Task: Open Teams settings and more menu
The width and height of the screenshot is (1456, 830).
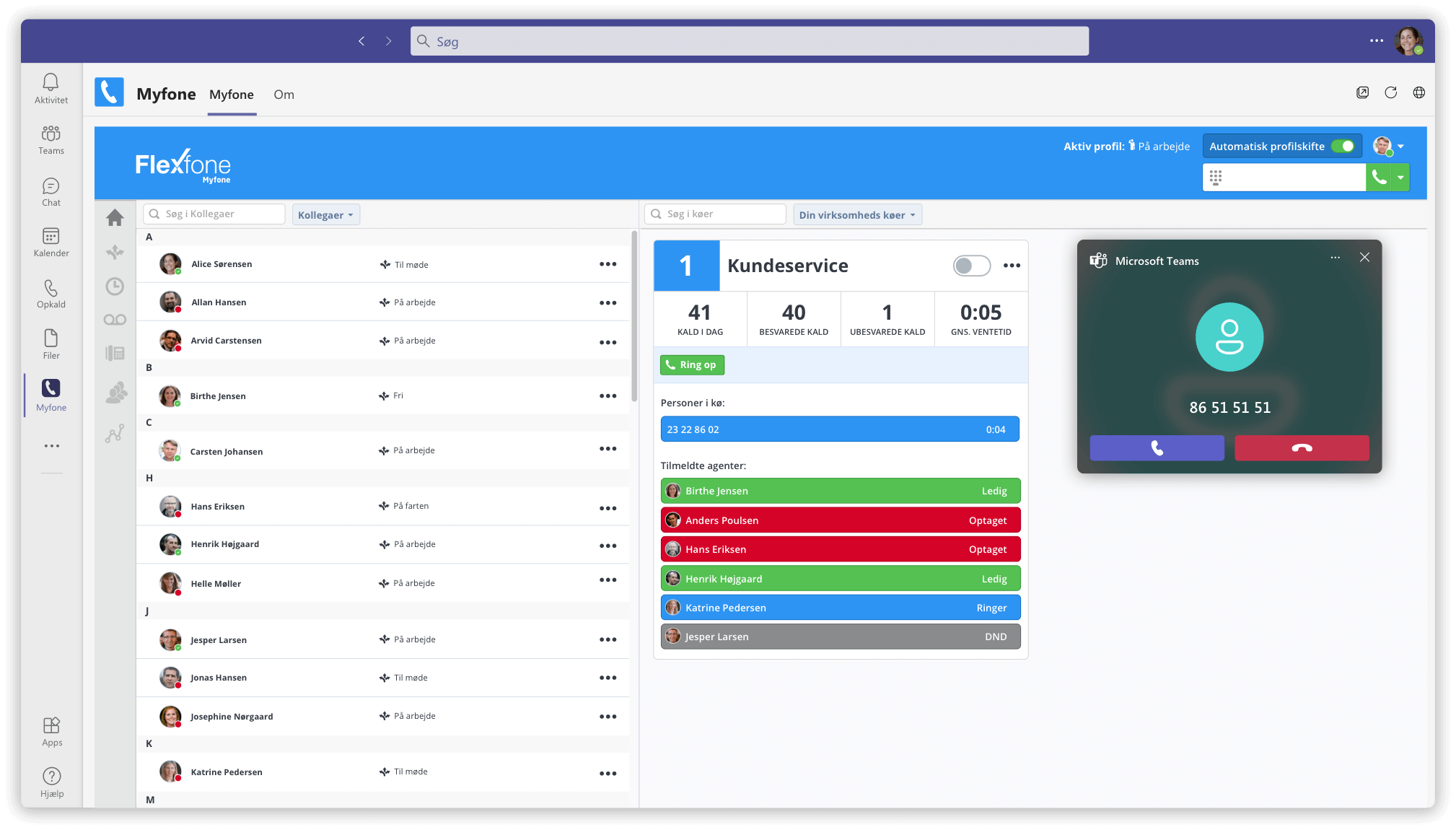Action: tap(1376, 41)
